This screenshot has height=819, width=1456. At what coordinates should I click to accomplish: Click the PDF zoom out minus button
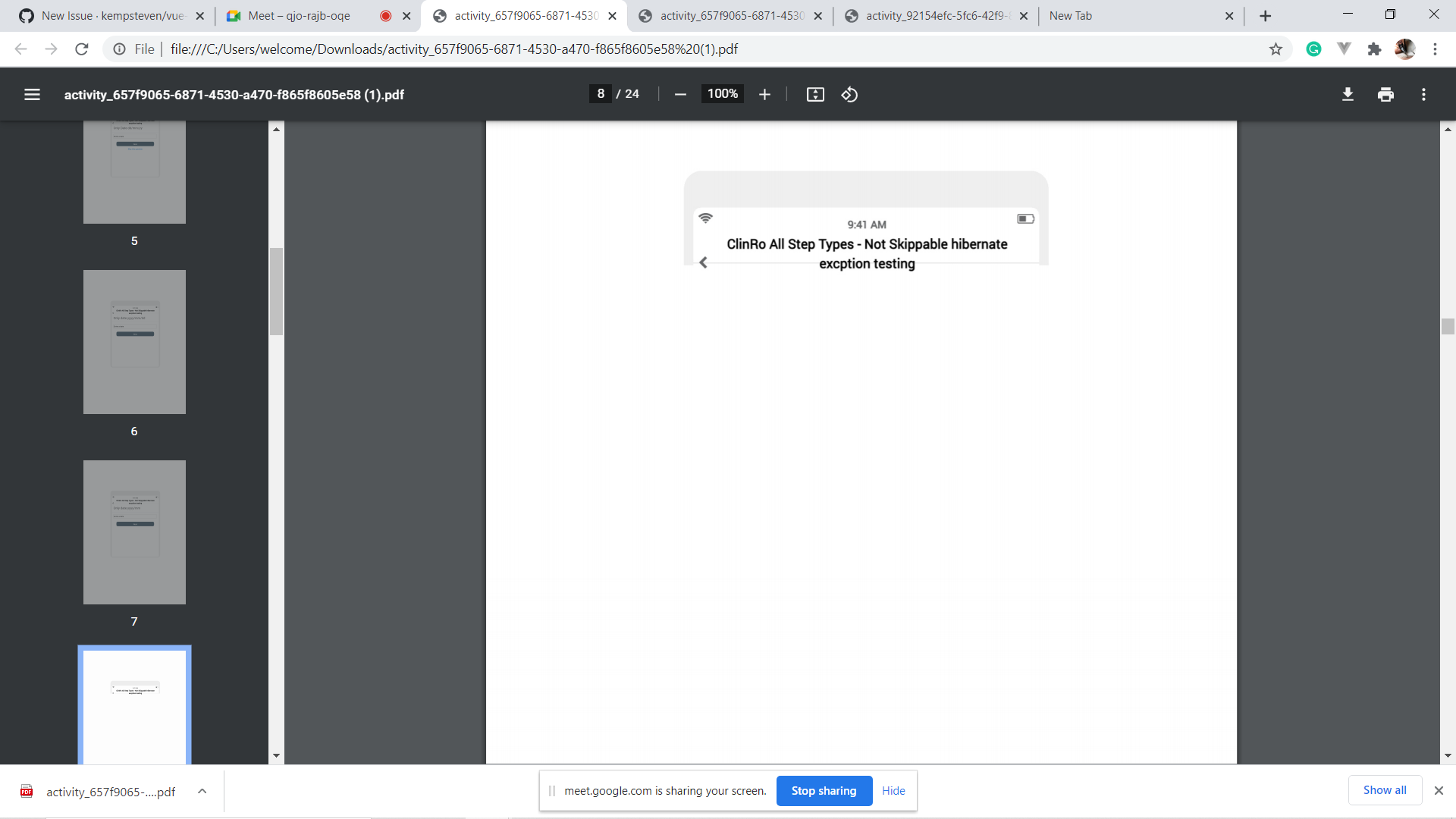pos(680,95)
